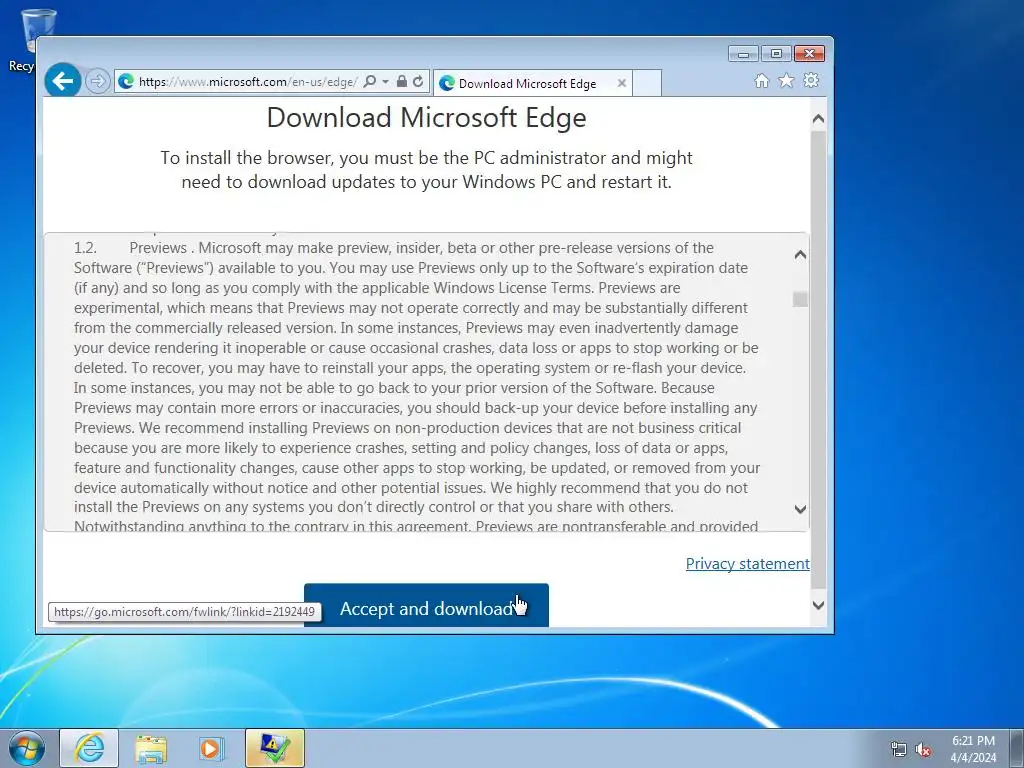The image size is (1024, 768).
Task: Open the Privacy statement link
Action: pos(747,564)
